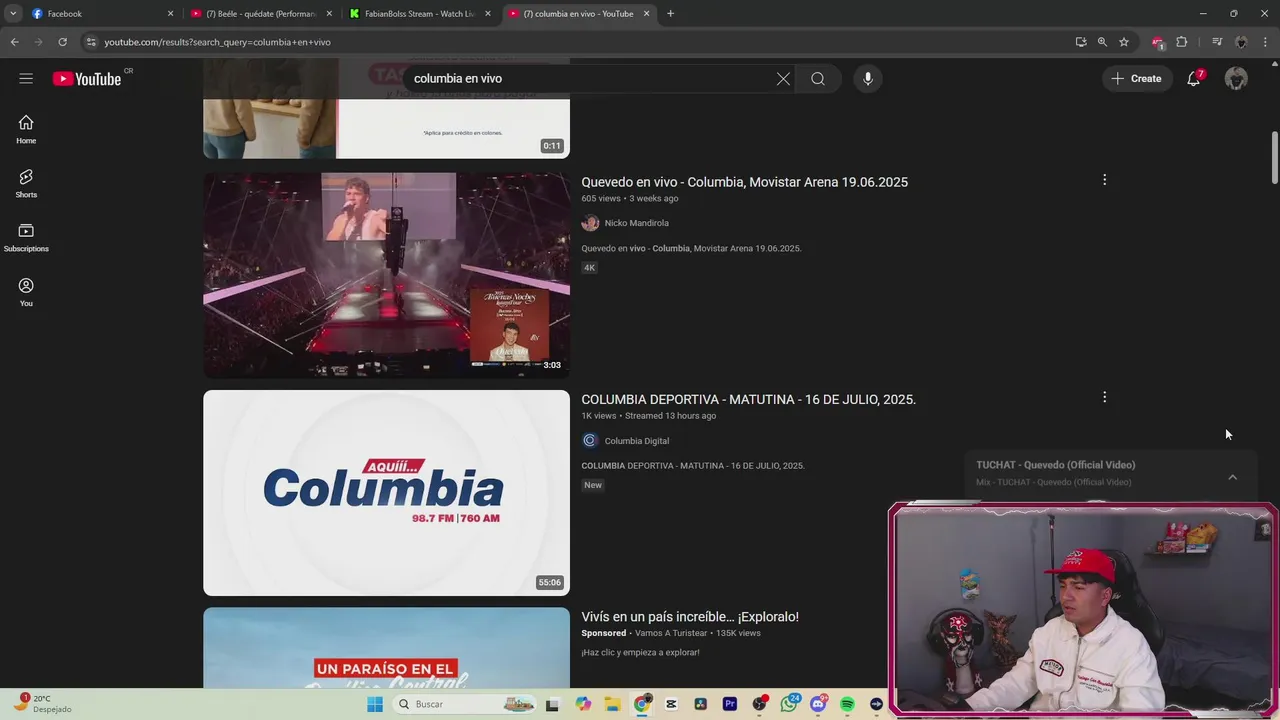Open Spotify from the taskbar

pyautogui.click(x=847, y=704)
